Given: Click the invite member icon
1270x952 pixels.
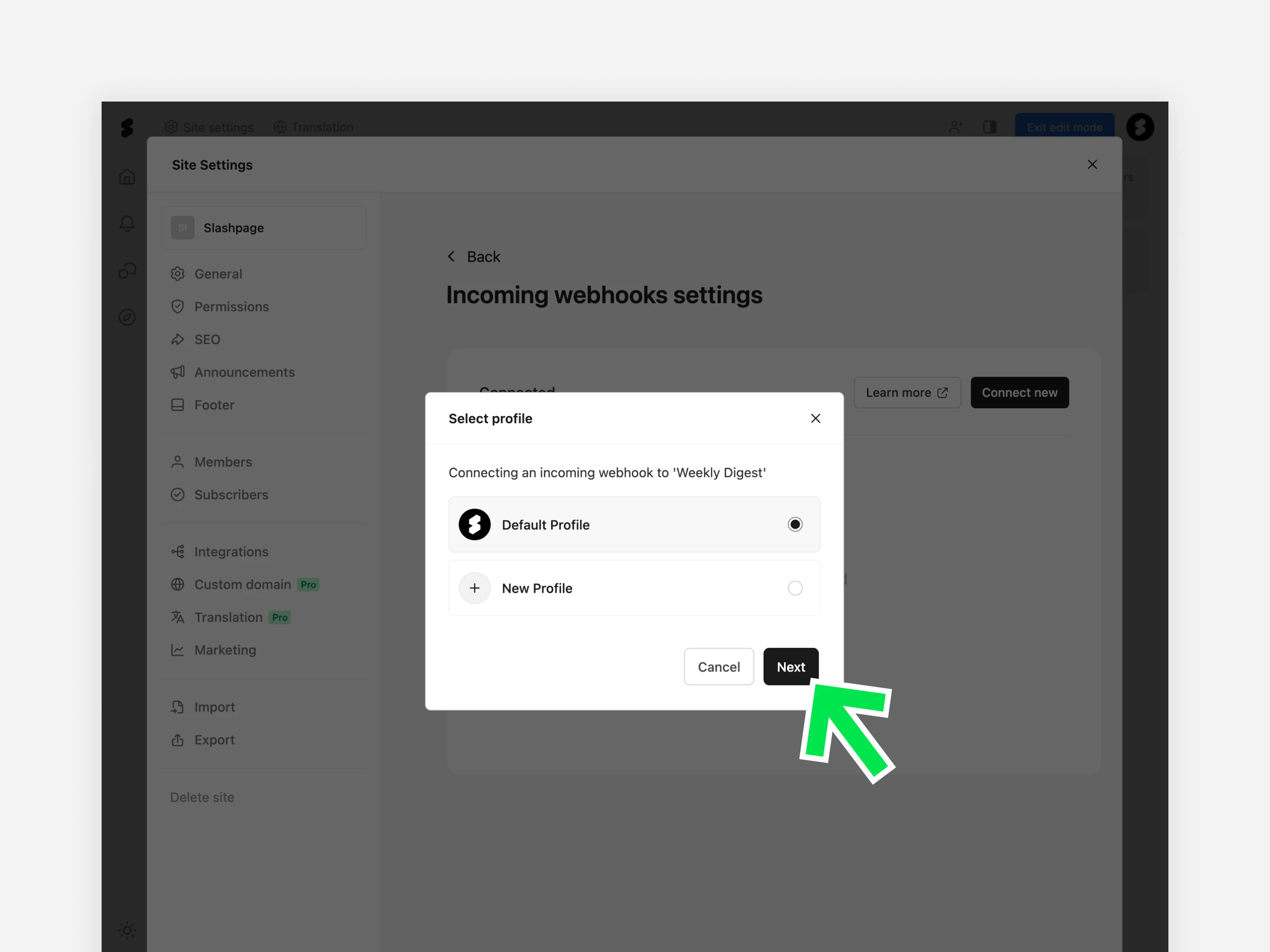Looking at the screenshot, I should click(x=955, y=127).
